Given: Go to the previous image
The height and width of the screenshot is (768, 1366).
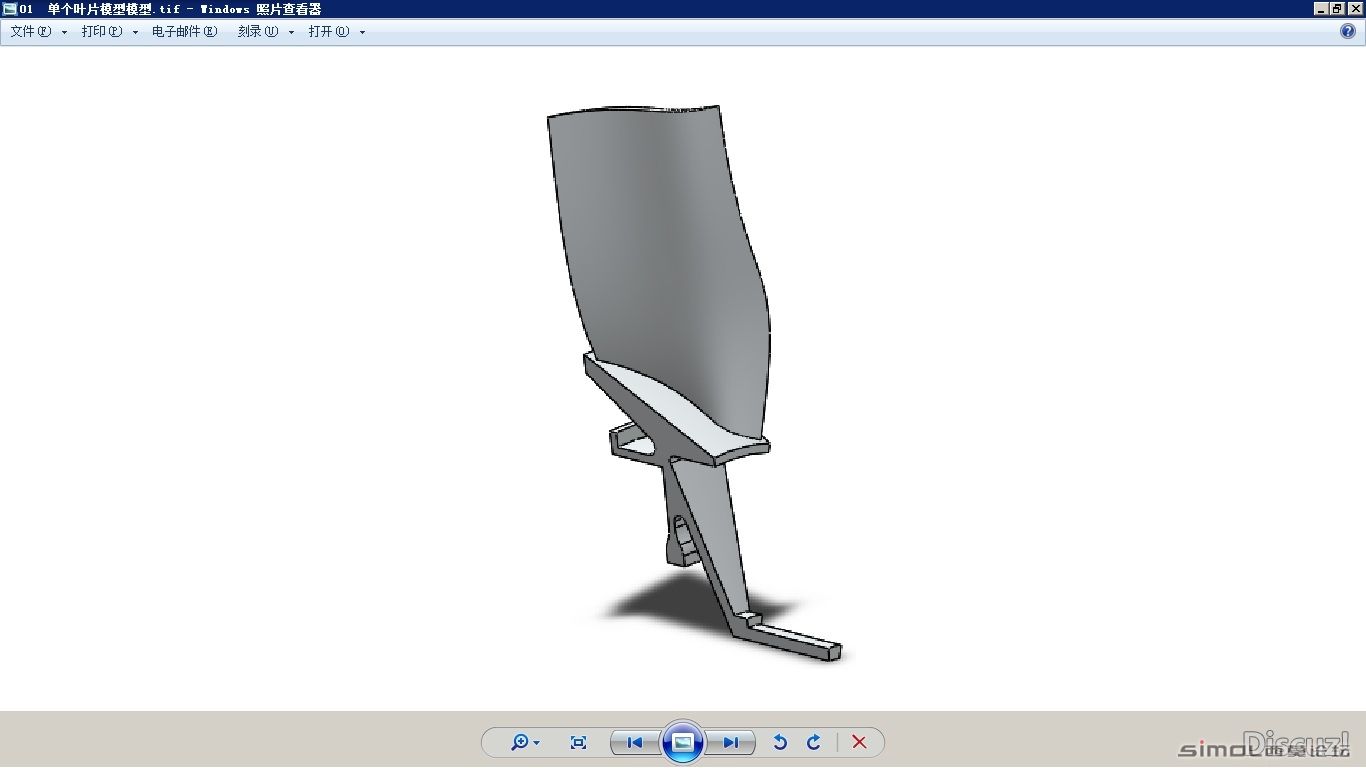Looking at the screenshot, I should tap(635, 742).
